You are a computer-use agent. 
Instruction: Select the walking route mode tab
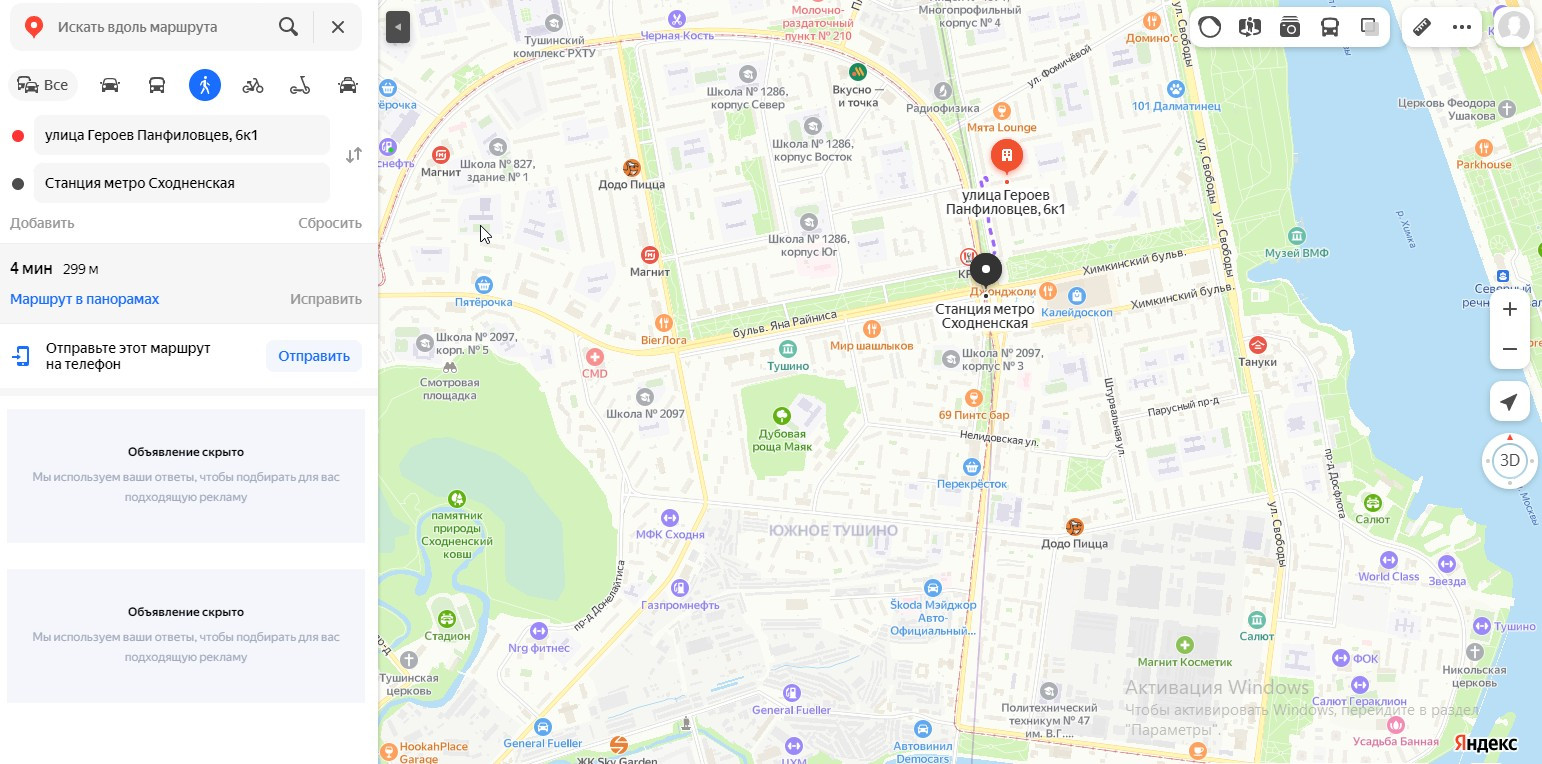click(205, 85)
